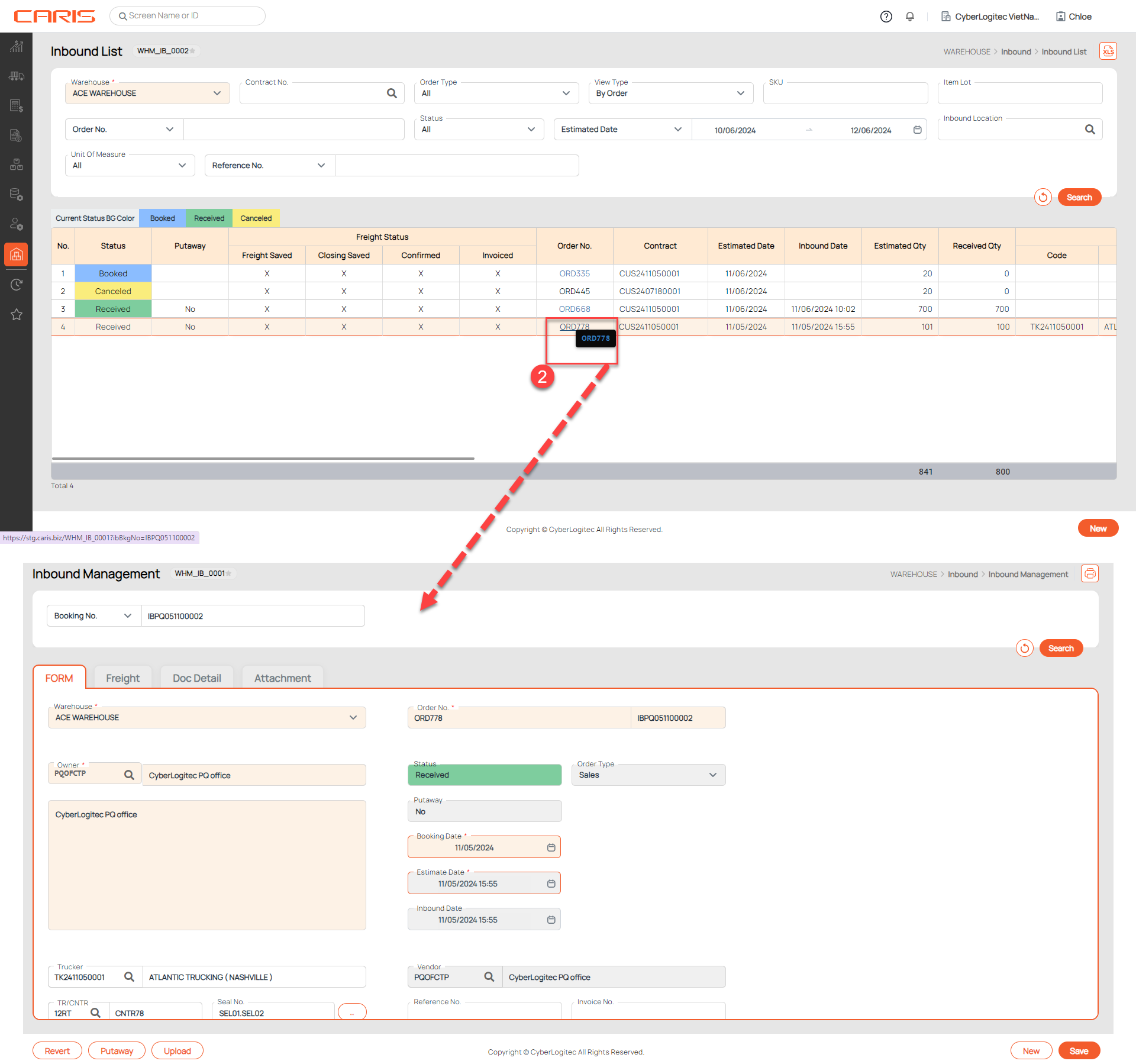The image size is (1136, 1064).
Task: Switch to the Freight tab
Action: [122, 678]
